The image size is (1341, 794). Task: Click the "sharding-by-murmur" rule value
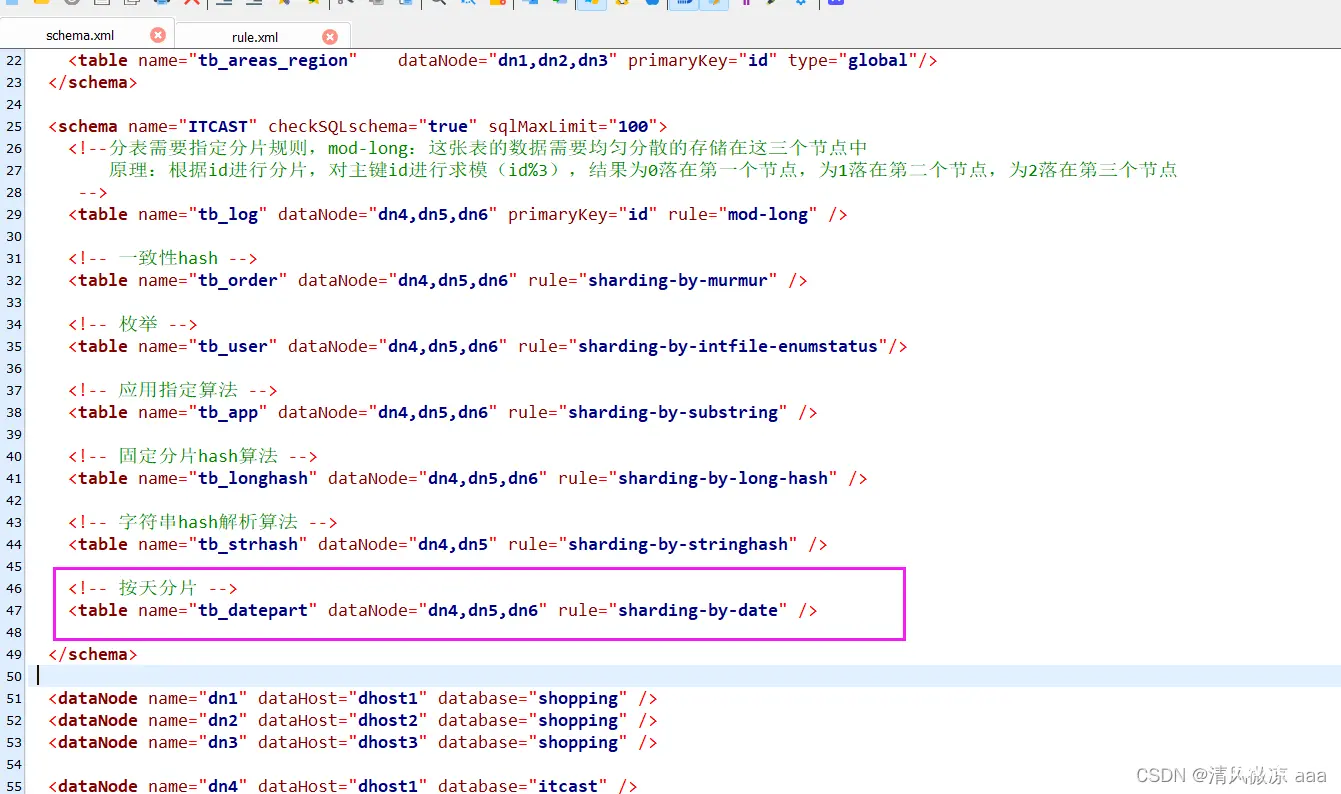tap(678, 280)
